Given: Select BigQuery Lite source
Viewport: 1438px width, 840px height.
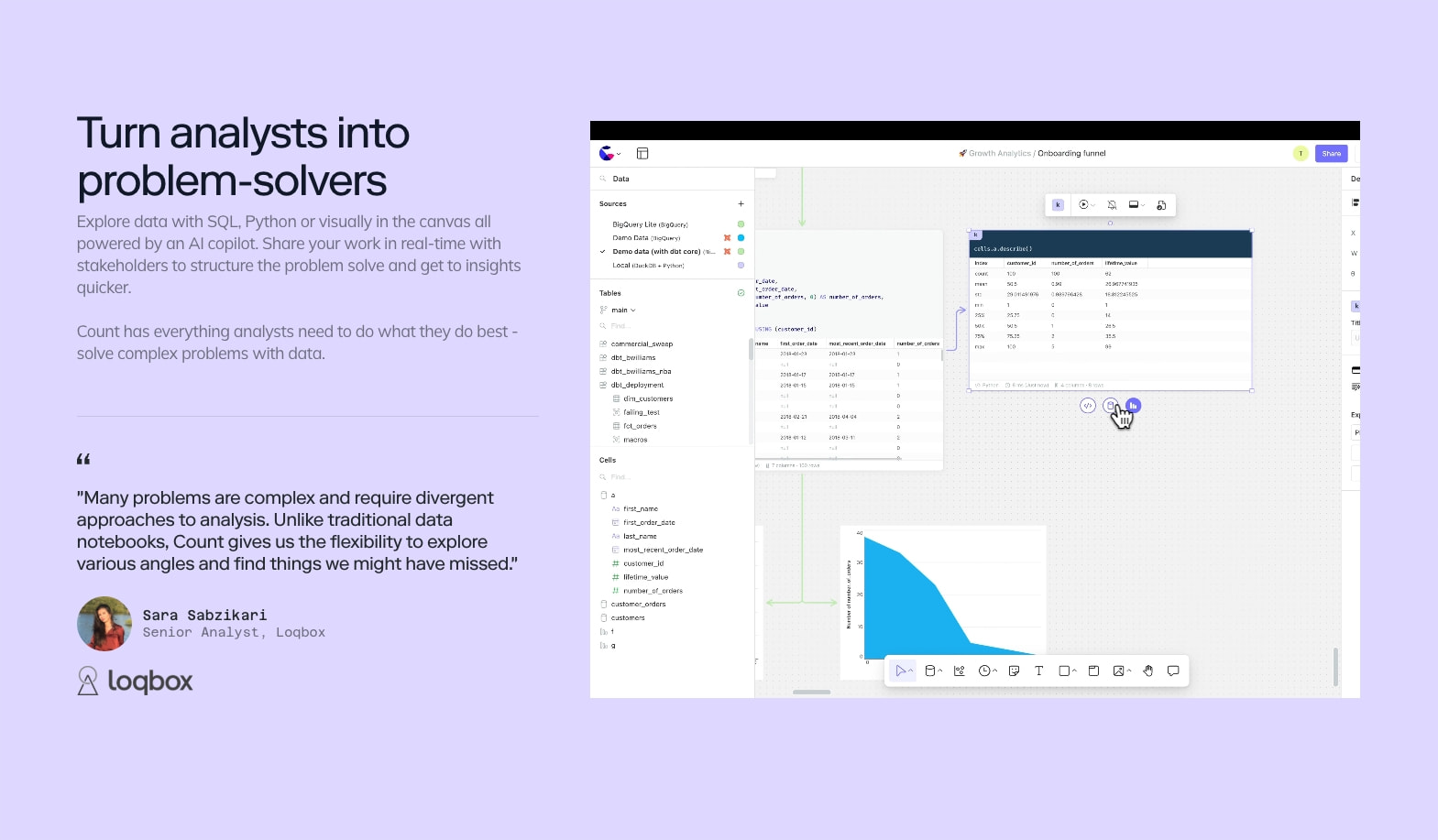Looking at the screenshot, I should 650,224.
